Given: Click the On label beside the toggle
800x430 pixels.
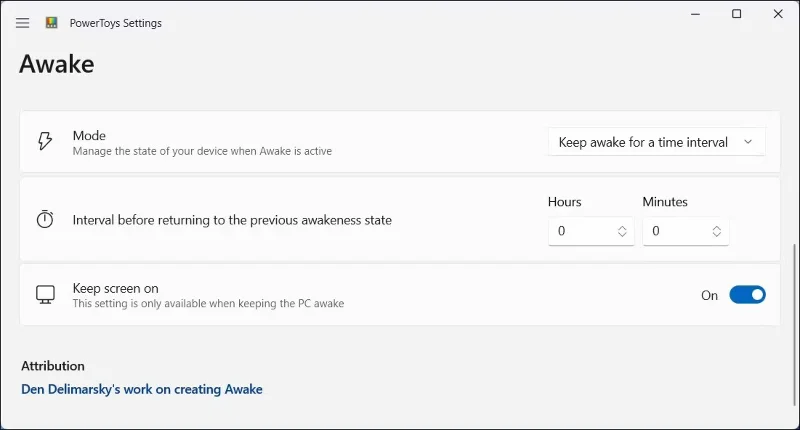Looking at the screenshot, I should [709, 295].
